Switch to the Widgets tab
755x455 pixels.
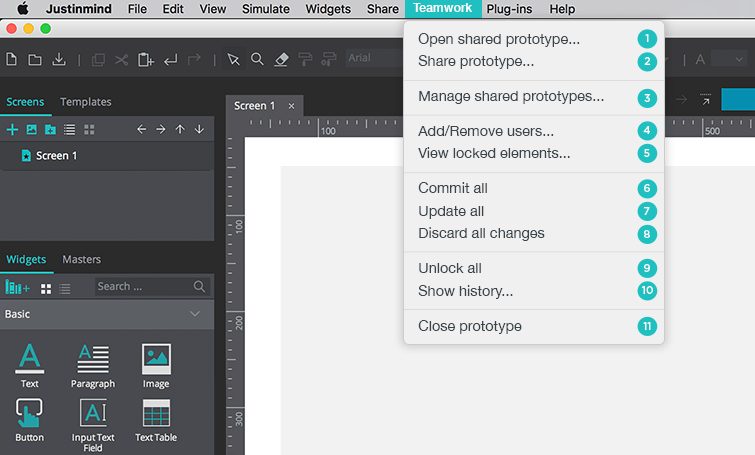[x=26, y=260]
